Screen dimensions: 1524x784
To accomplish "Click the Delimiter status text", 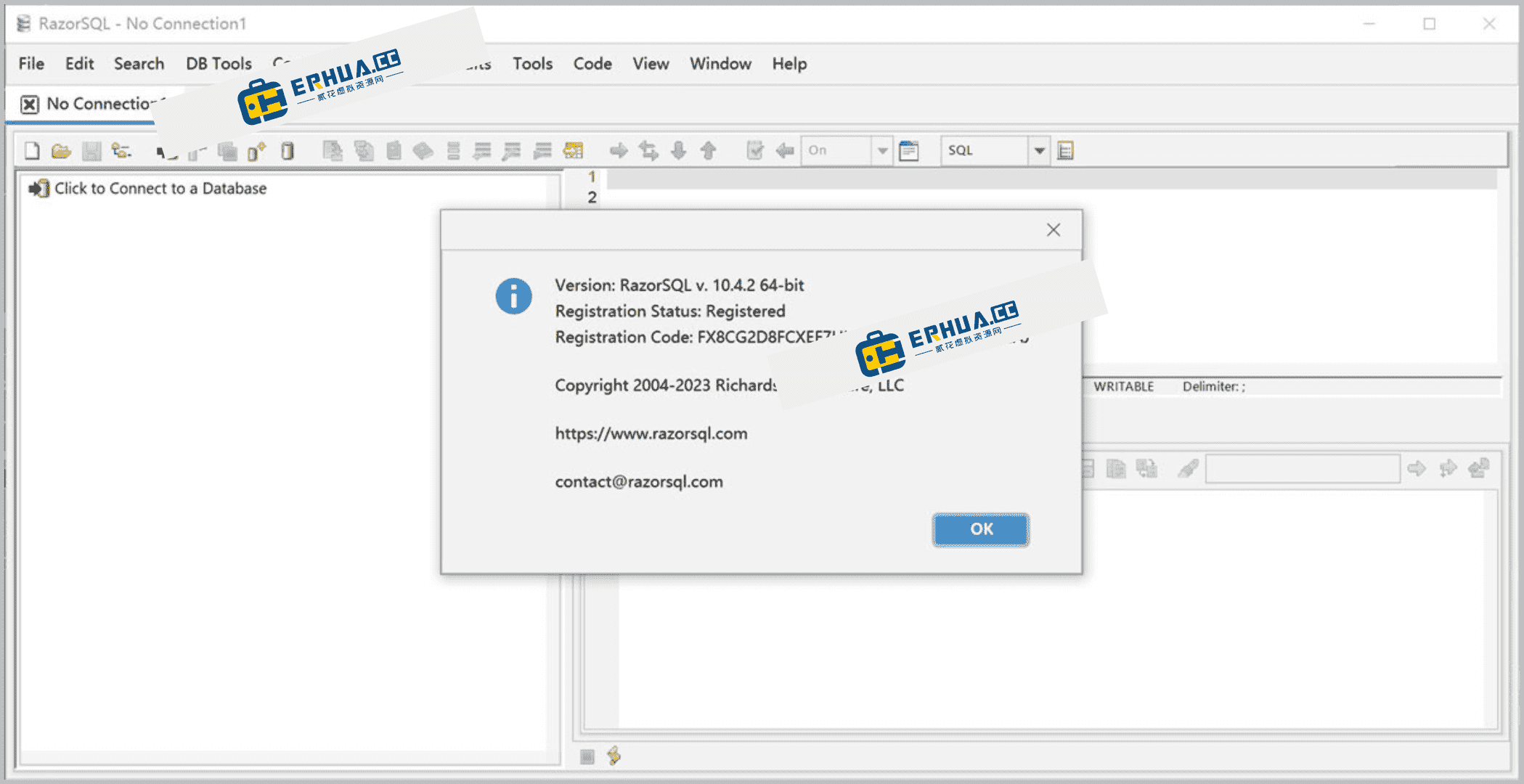I will (x=1213, y=387).
